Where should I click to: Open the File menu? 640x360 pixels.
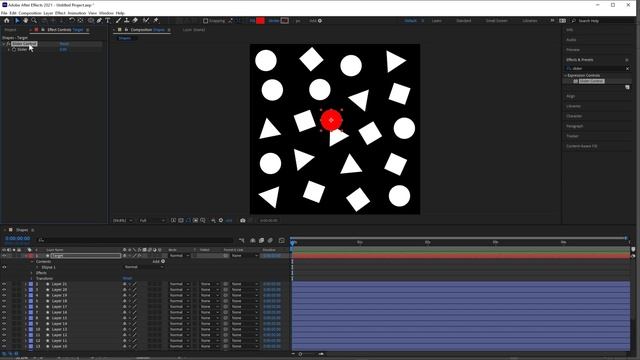(4, 13)
